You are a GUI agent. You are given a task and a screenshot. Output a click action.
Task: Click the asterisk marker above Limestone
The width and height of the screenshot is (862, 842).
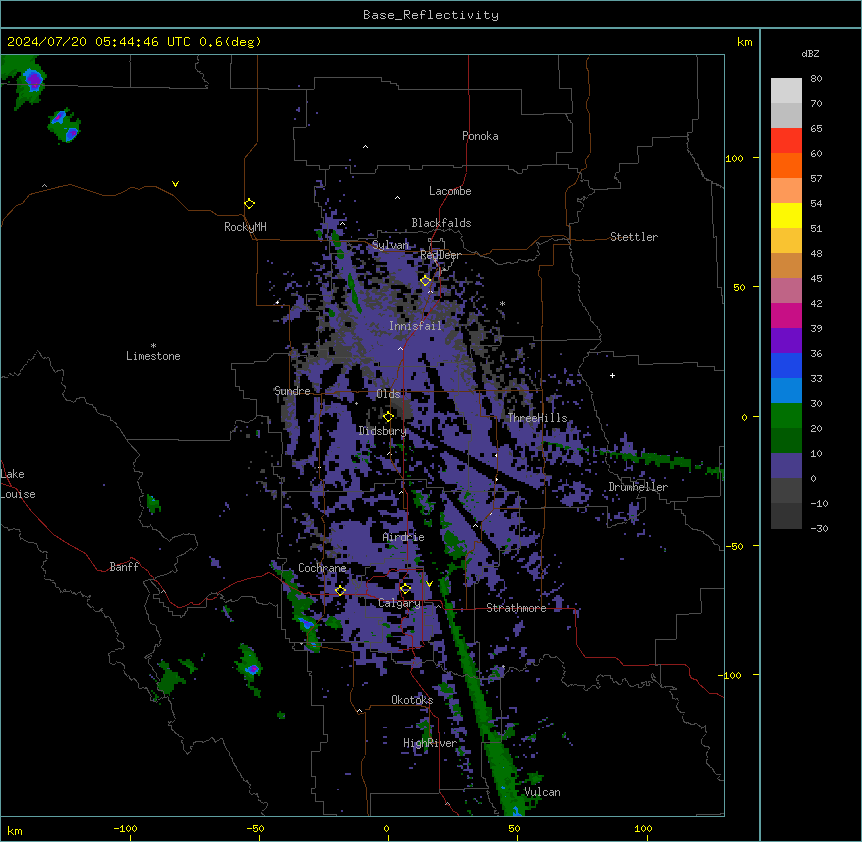pos(153,346)
